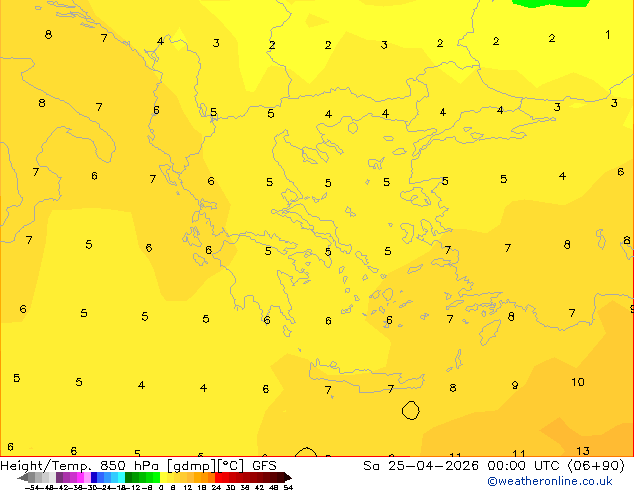Click the cyan swatch above legend label -18
The image size is (634, 490).
click(122, 477)
